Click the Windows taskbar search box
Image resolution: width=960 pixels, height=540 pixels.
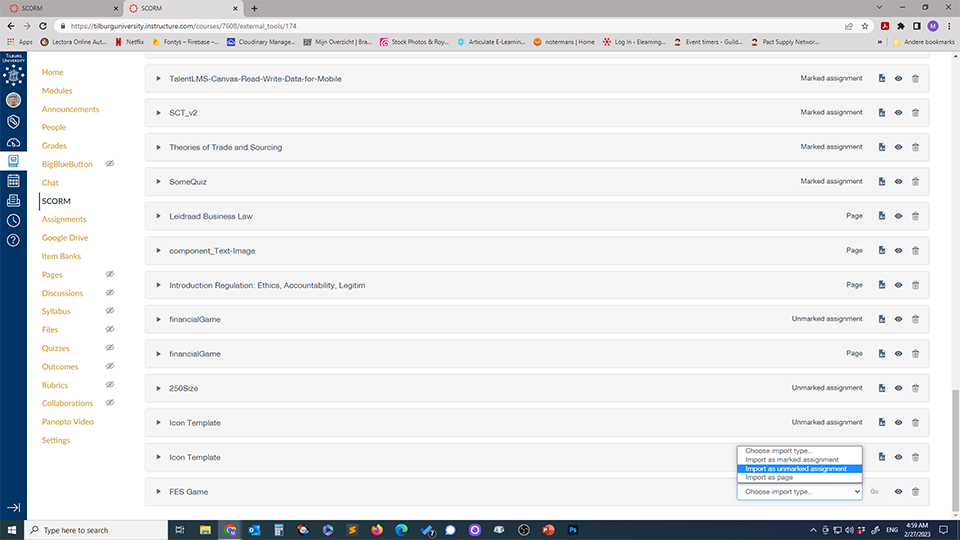pyautogui.click(x=96, y=530)
